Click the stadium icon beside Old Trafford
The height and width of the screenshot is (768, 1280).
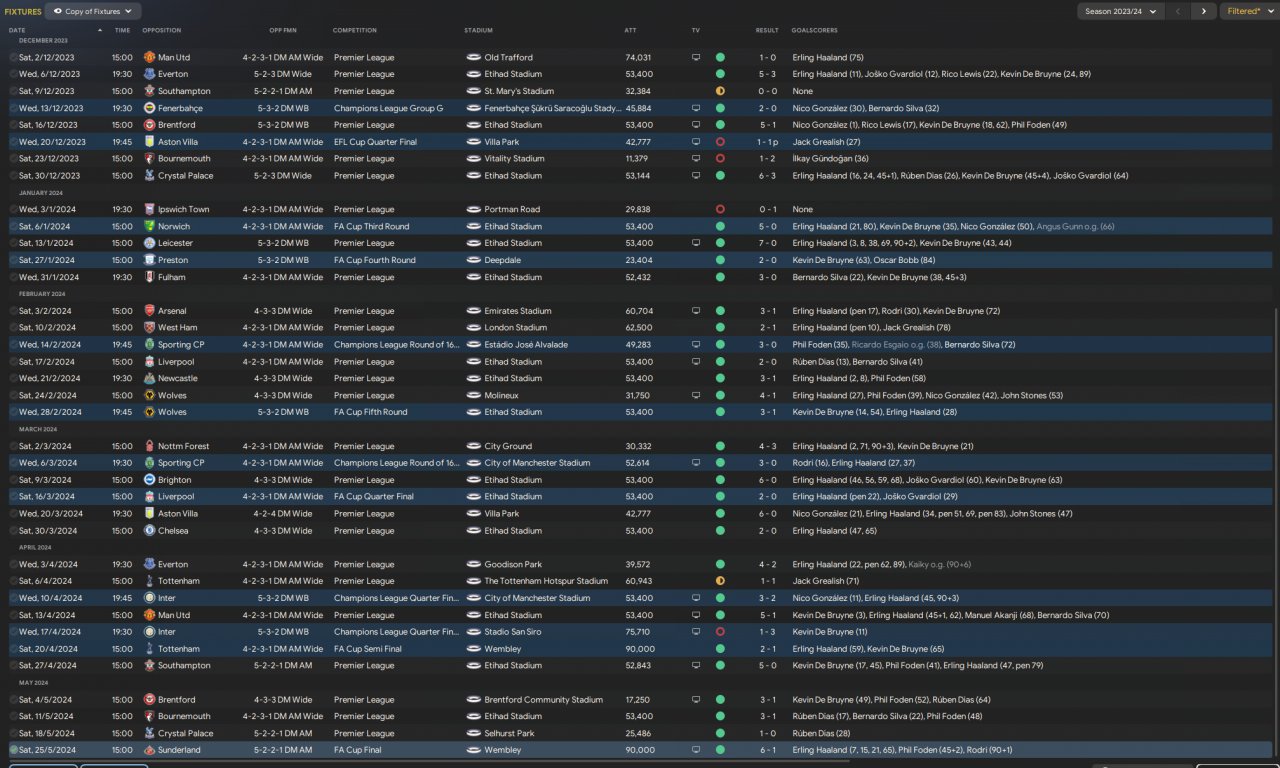[473, 58]
